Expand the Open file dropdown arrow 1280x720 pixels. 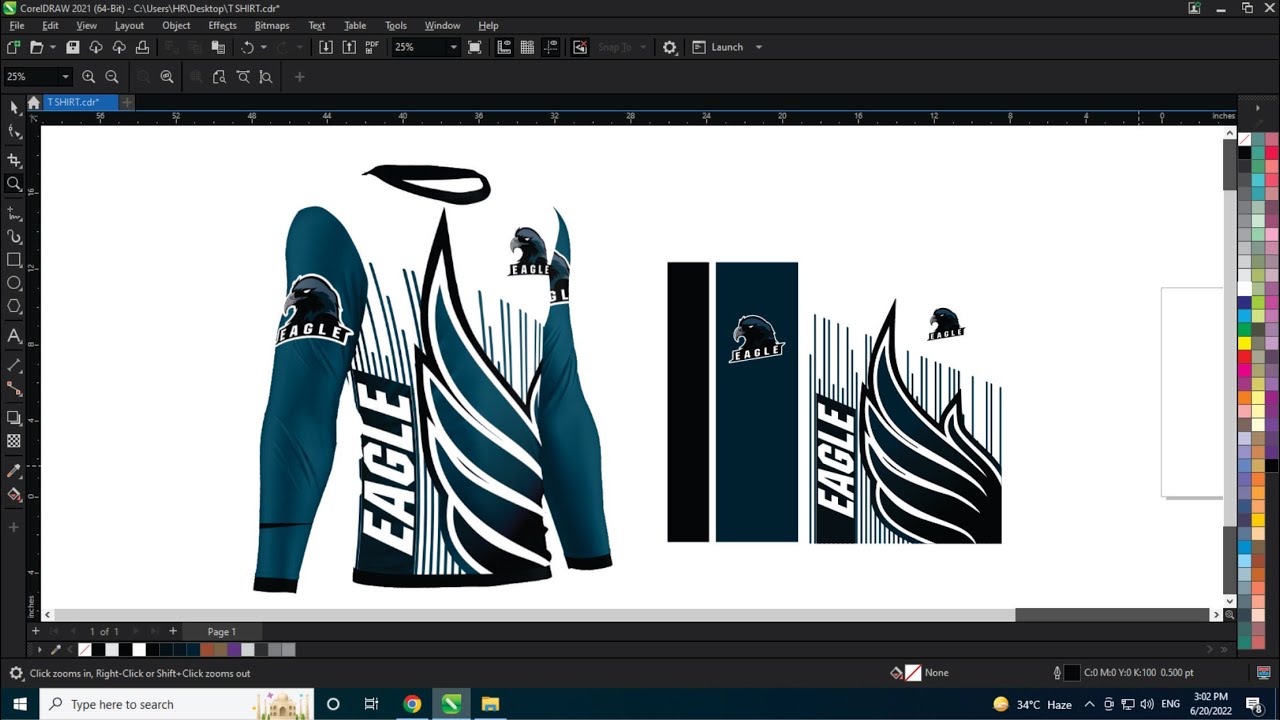(52, 47)
